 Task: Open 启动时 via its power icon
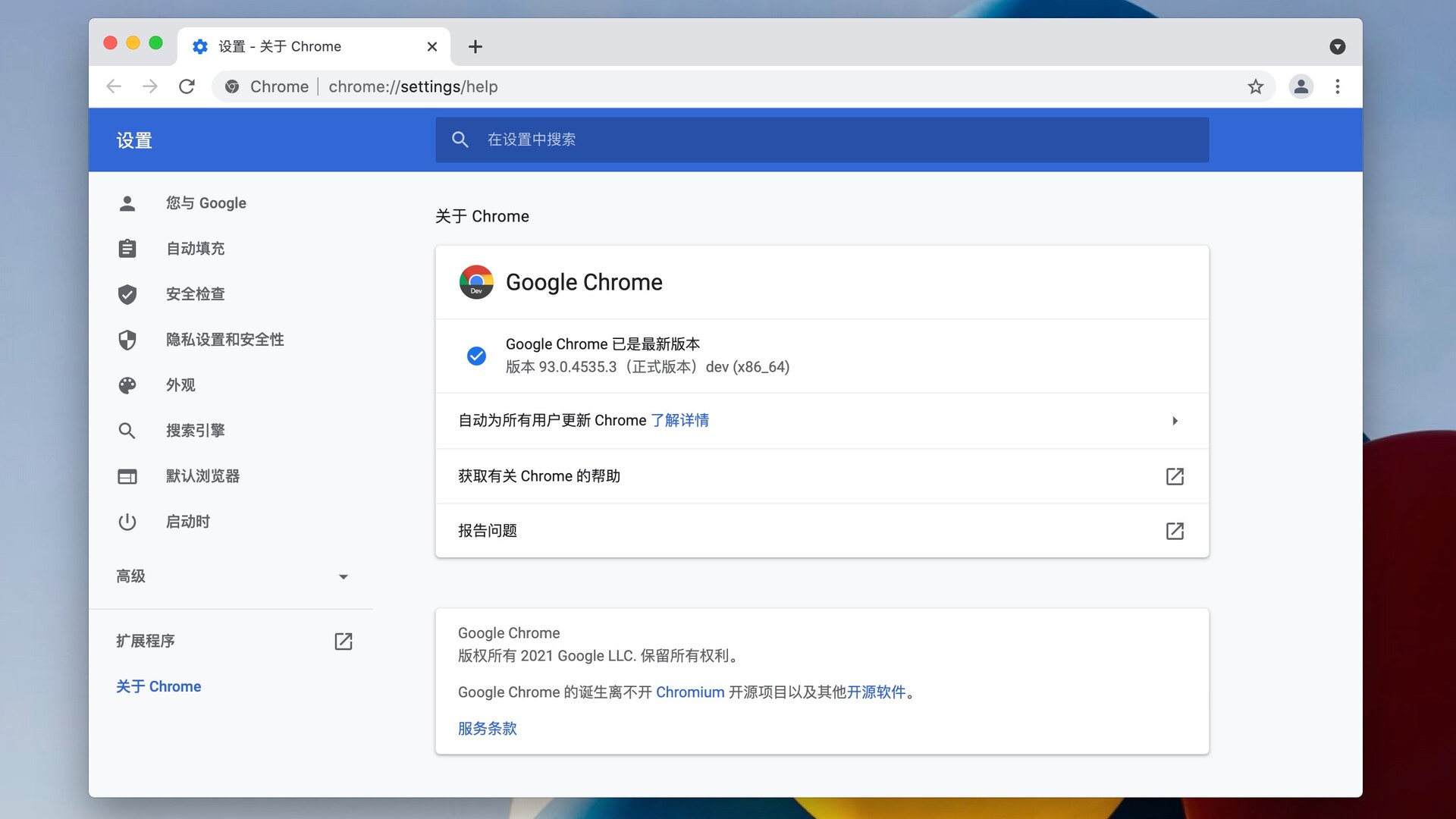pos(127,522)
